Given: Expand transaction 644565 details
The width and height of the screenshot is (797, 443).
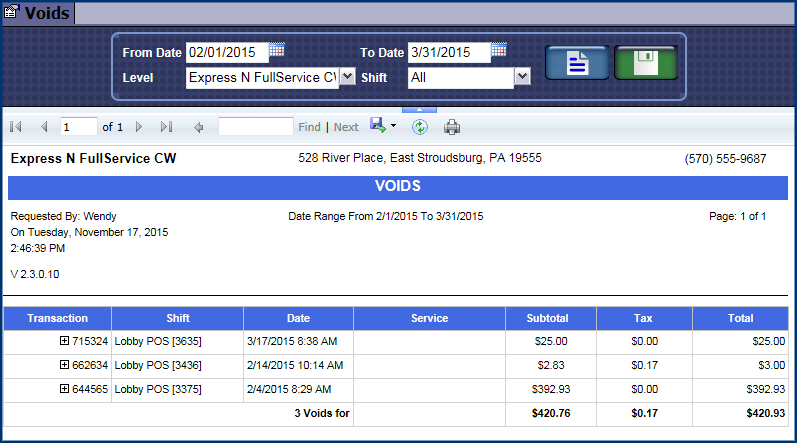Looking at the screenshot, I should pos(65,389).
